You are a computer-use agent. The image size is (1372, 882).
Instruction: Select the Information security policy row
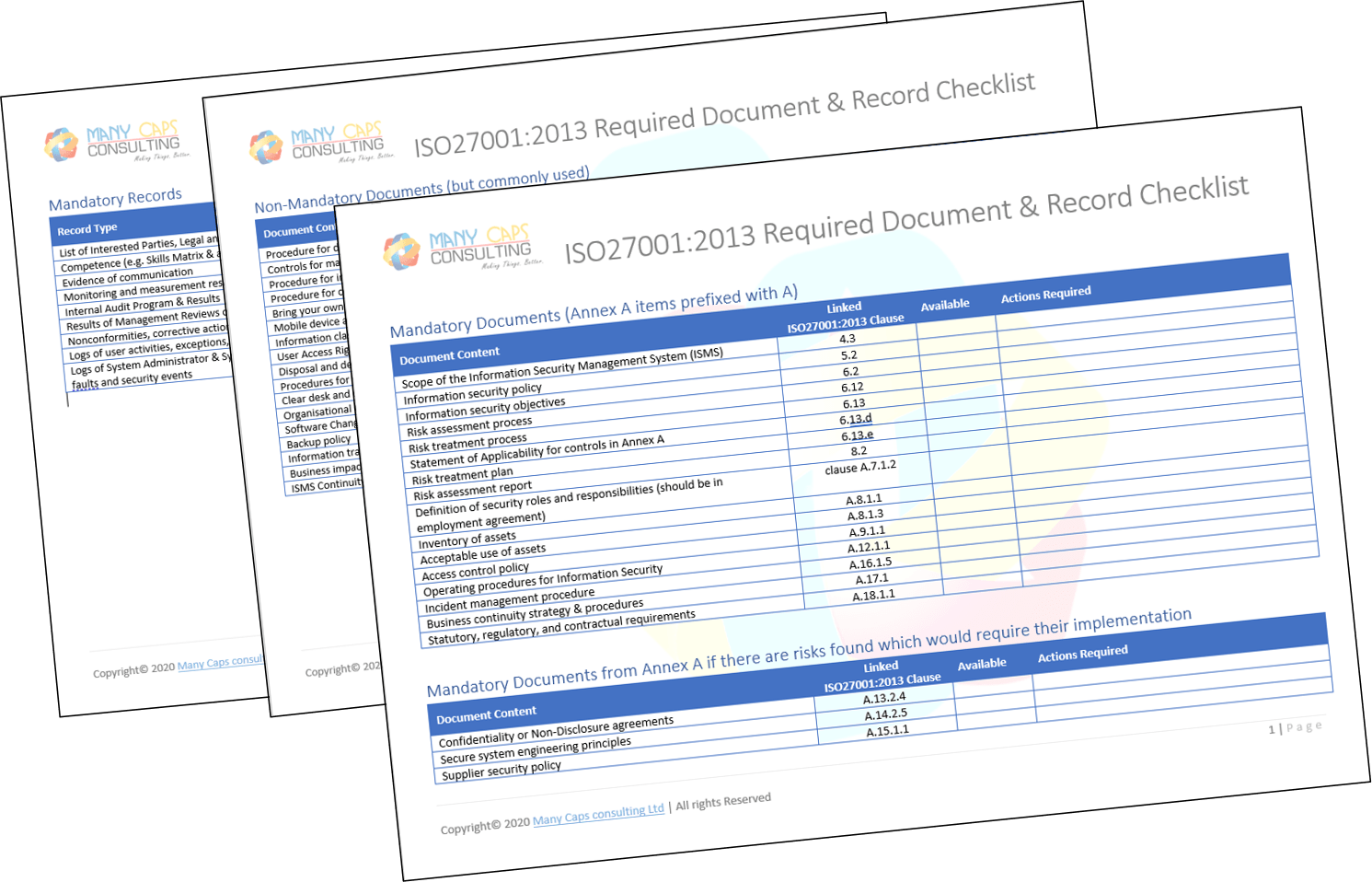(x=473, y=393)
